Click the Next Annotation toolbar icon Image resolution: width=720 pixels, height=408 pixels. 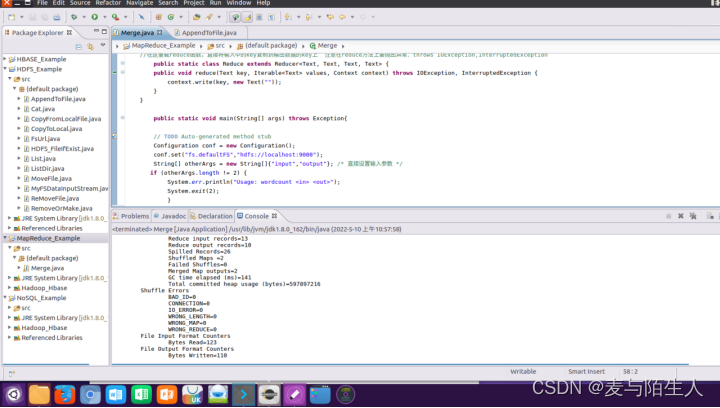coord(288,17)
